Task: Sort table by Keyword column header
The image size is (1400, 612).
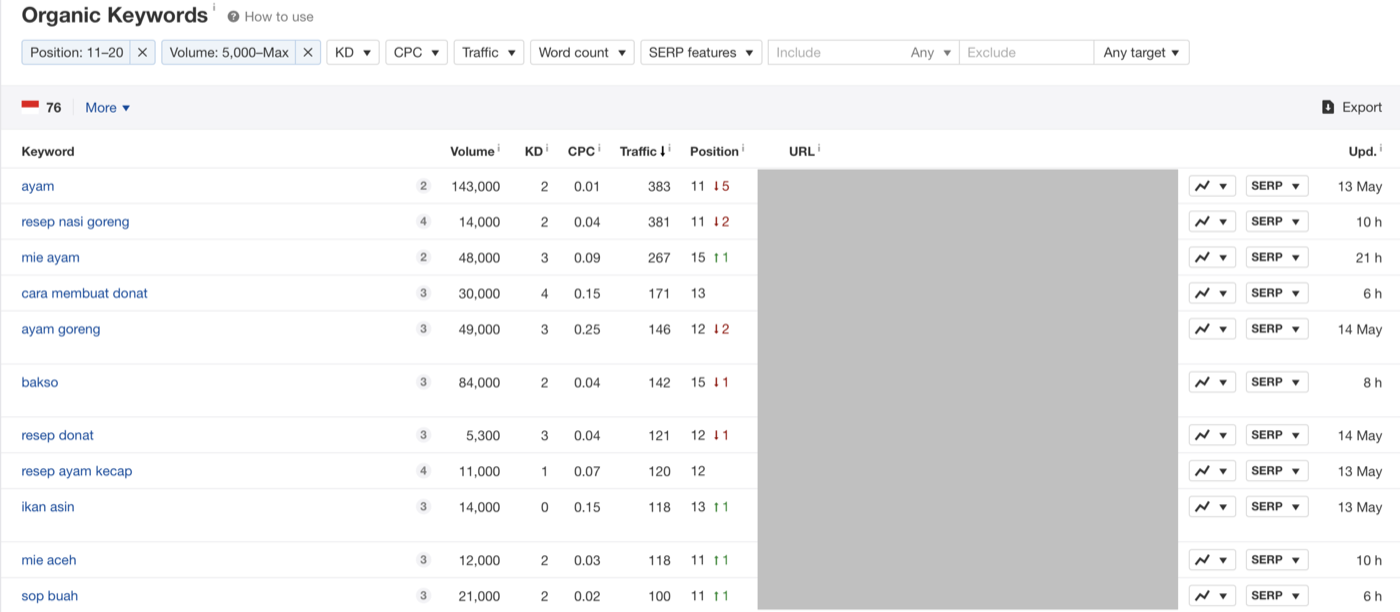Action: click(x=48, y=151)
